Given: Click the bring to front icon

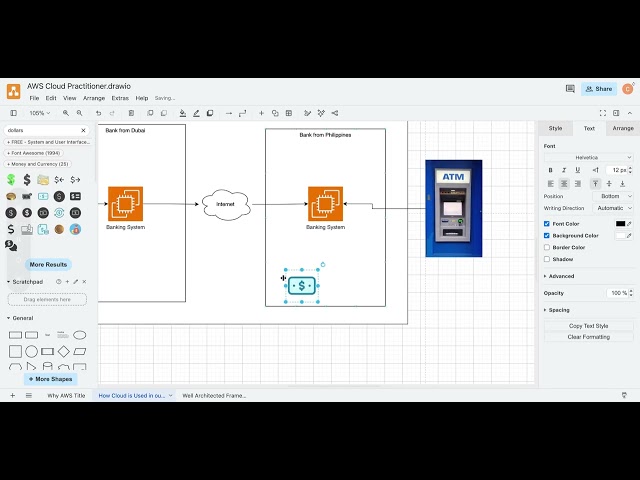Looking at the screenshot, I should tap(150, 113).
